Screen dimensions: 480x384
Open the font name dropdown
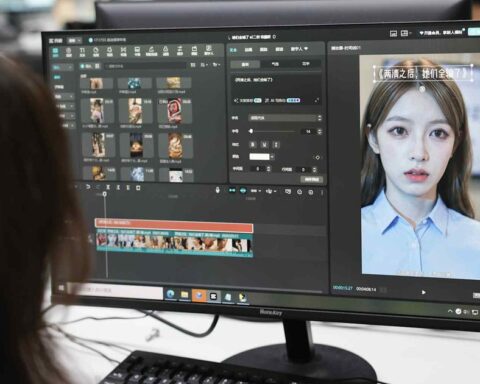coord(285,118)
